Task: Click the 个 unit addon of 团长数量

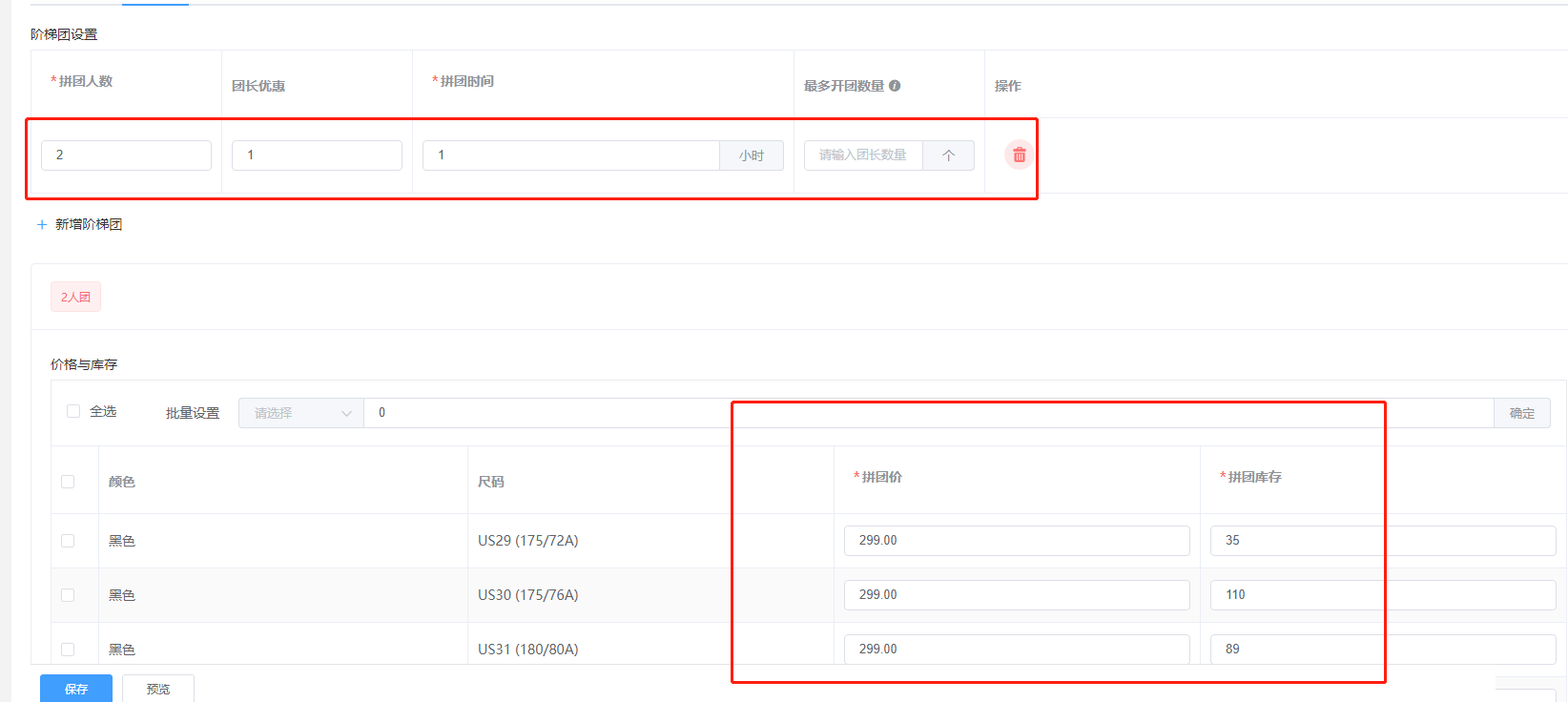Action: click(x=948, y=155)
